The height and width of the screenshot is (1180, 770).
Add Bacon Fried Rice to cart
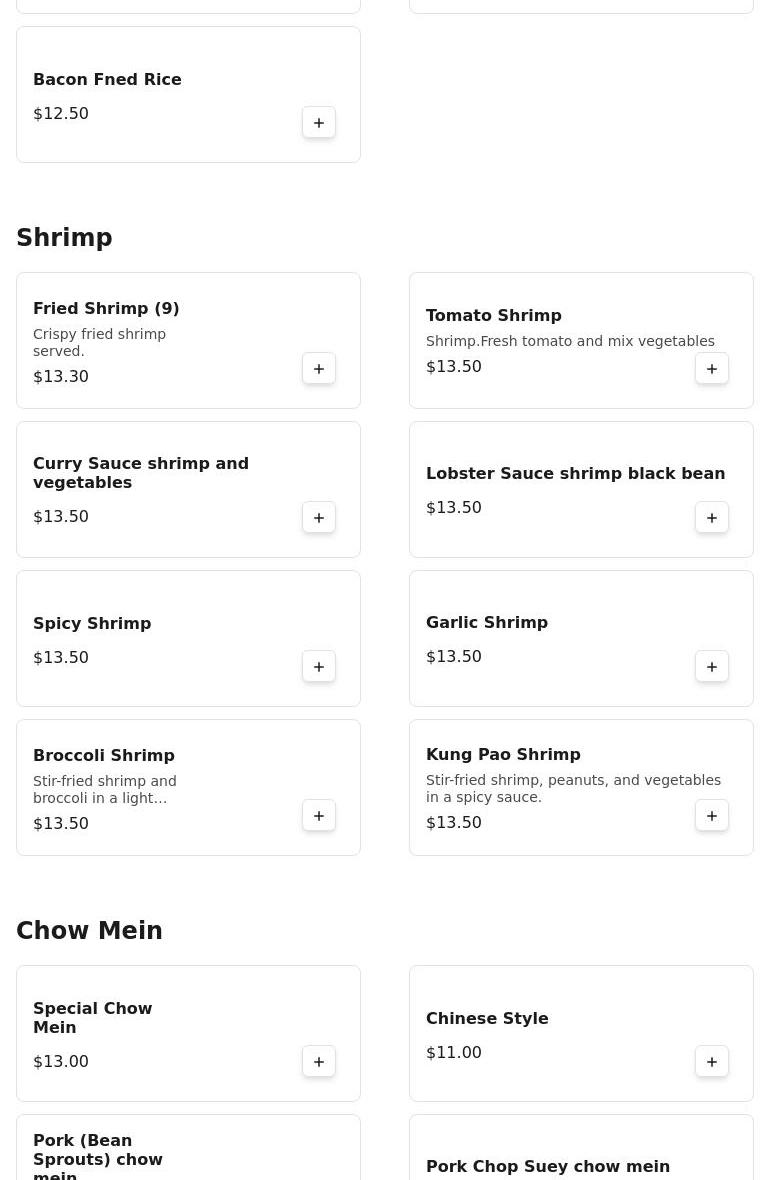tap(319, 123)
